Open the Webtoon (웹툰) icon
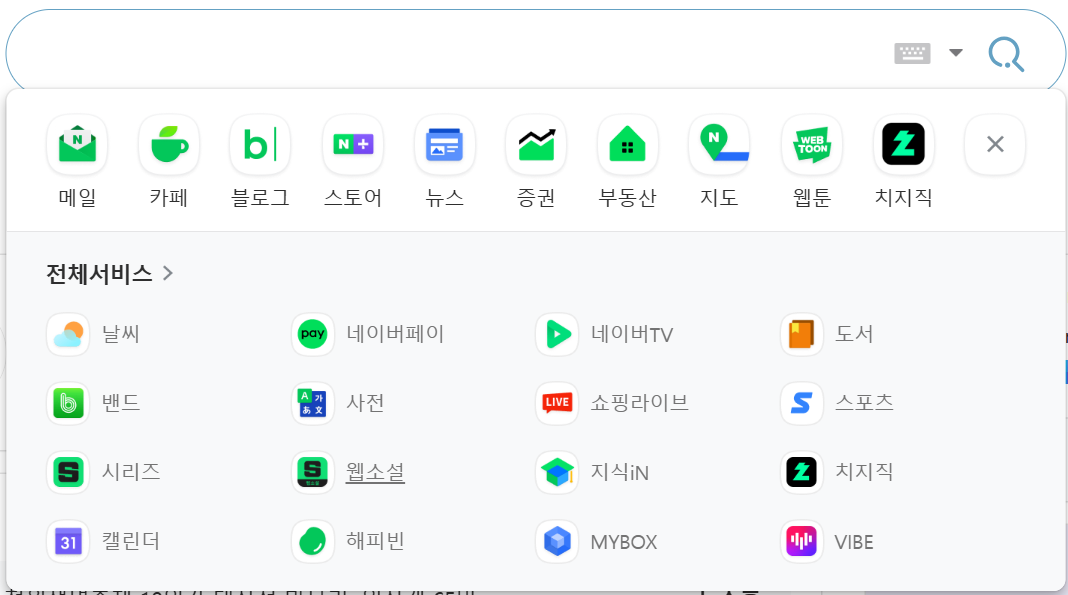Viewport: 1068px width, 595px height. point(812,144)
